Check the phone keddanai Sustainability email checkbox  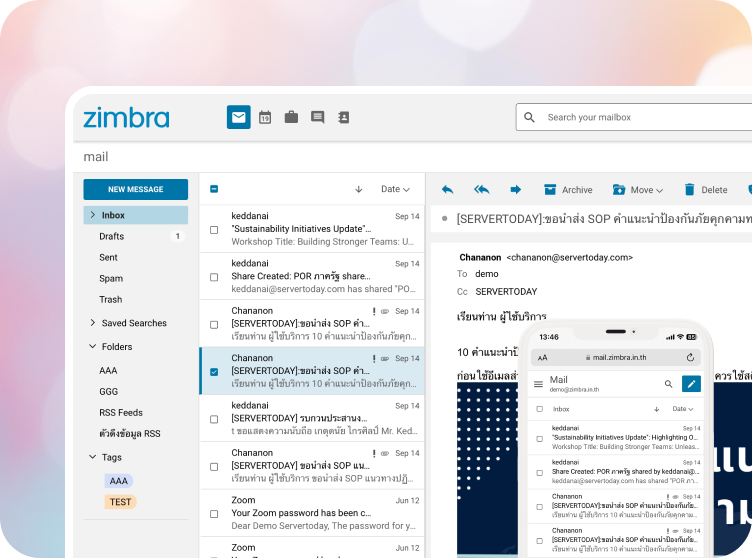(x=540, y=439)
